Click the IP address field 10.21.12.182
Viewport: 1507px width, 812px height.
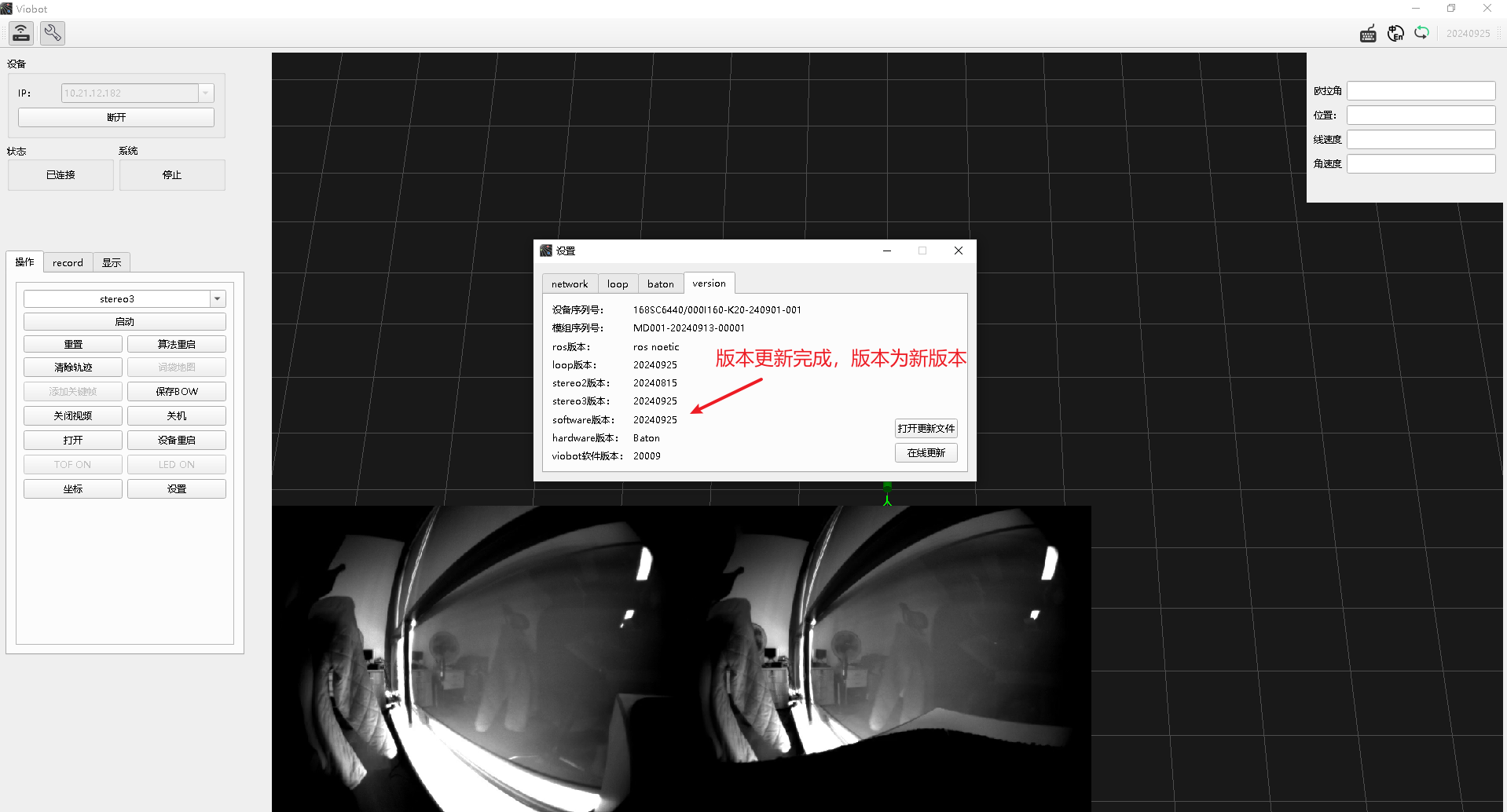point(130,93)
